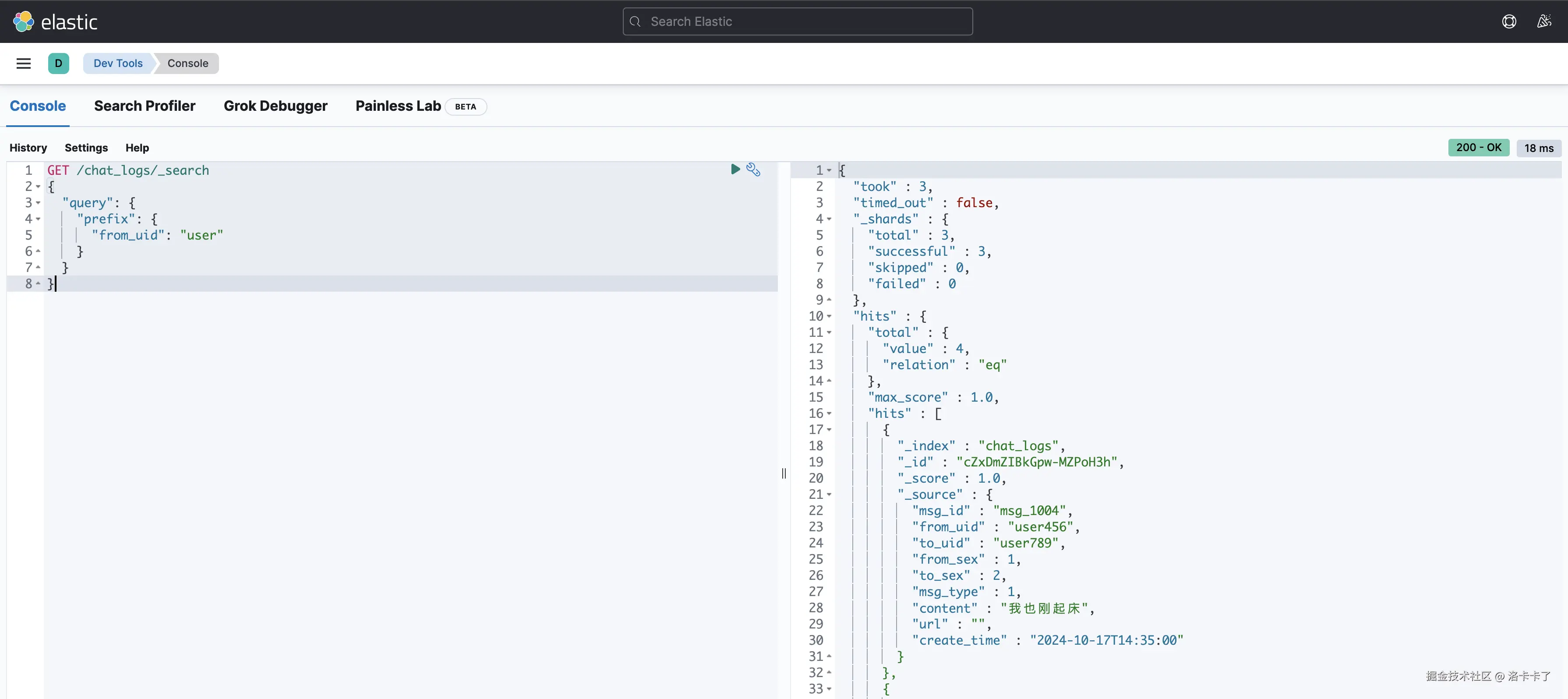Click the "took" : 3 response line

click(x=892, y=186)
